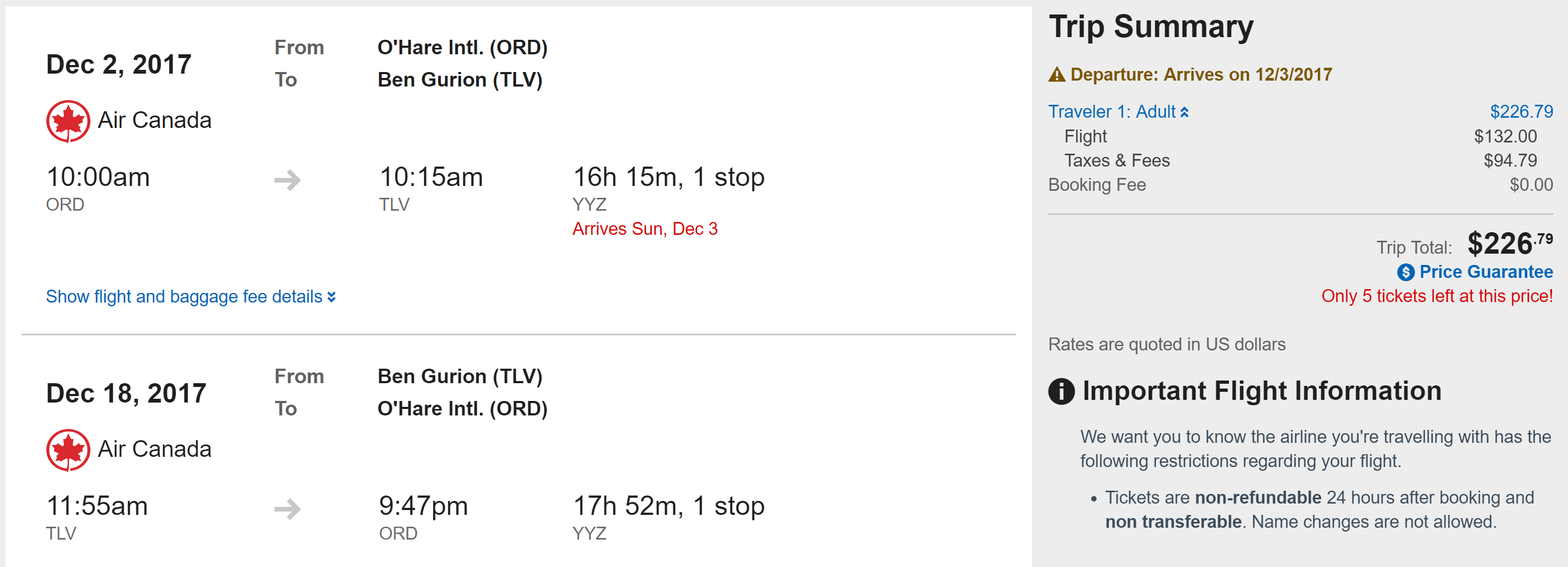
Task: Click outbound flight arrow icon
Action: click(x=287, y=180)
